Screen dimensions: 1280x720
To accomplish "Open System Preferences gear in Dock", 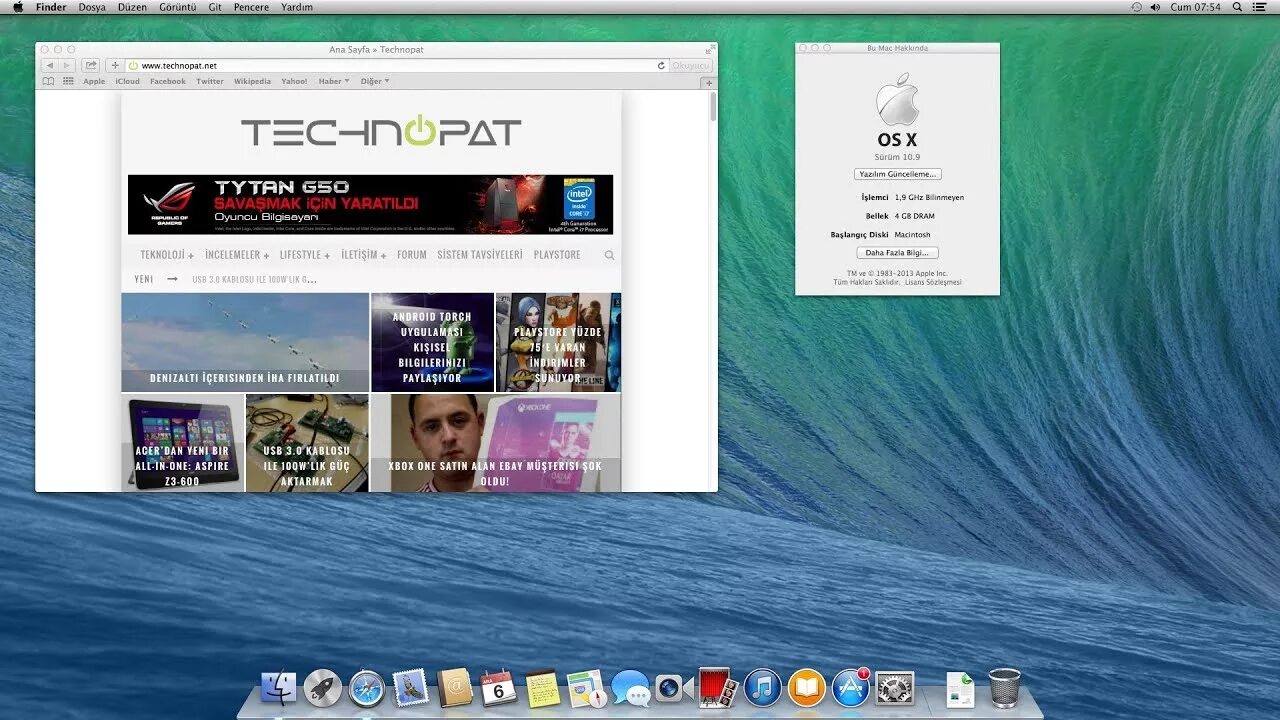I will point(895,688).
